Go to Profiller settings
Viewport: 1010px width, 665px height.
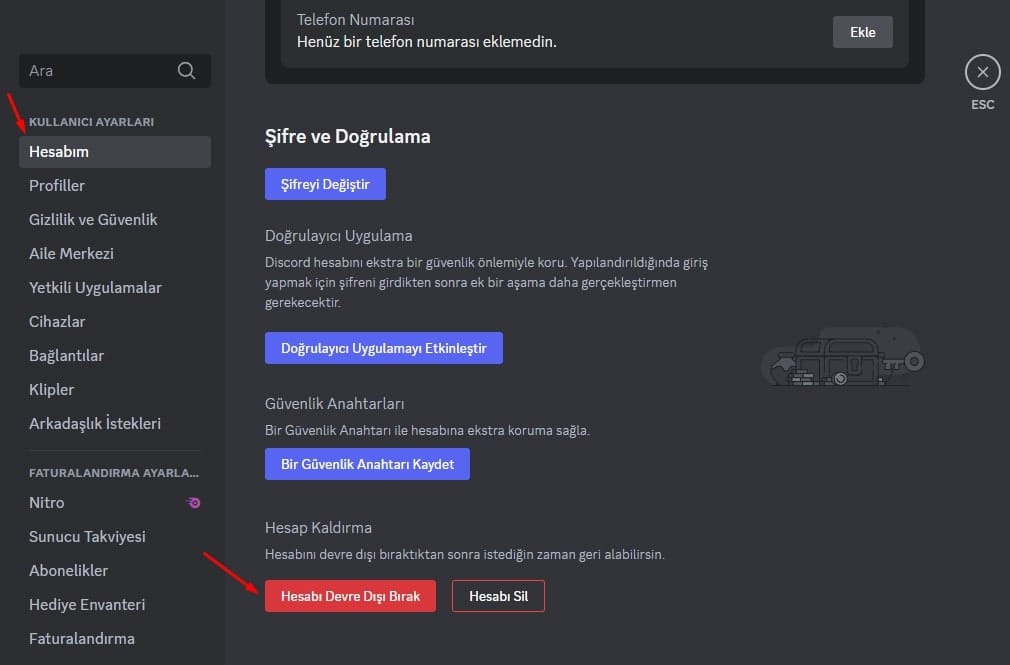57,186
